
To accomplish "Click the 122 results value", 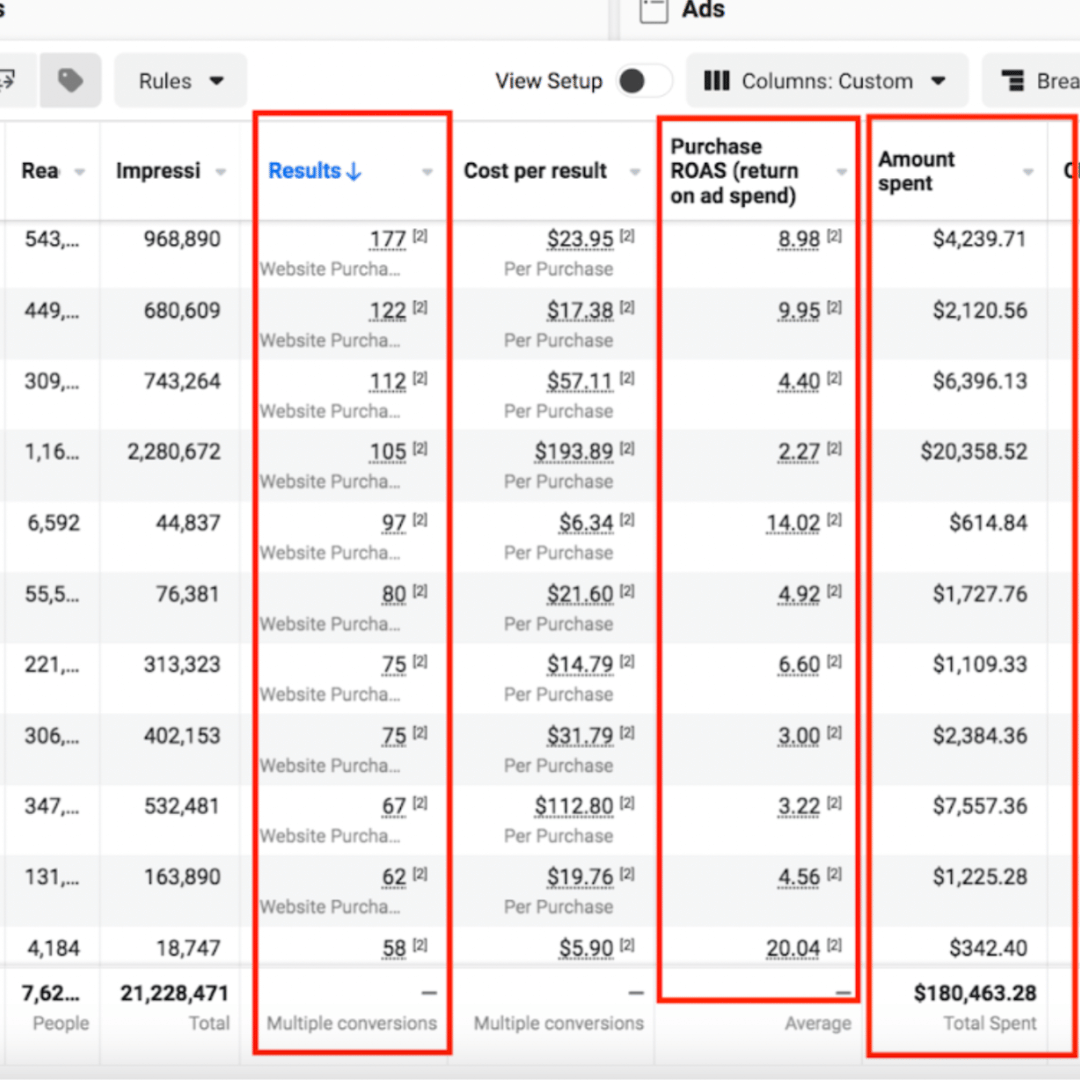I will [387, 311].
